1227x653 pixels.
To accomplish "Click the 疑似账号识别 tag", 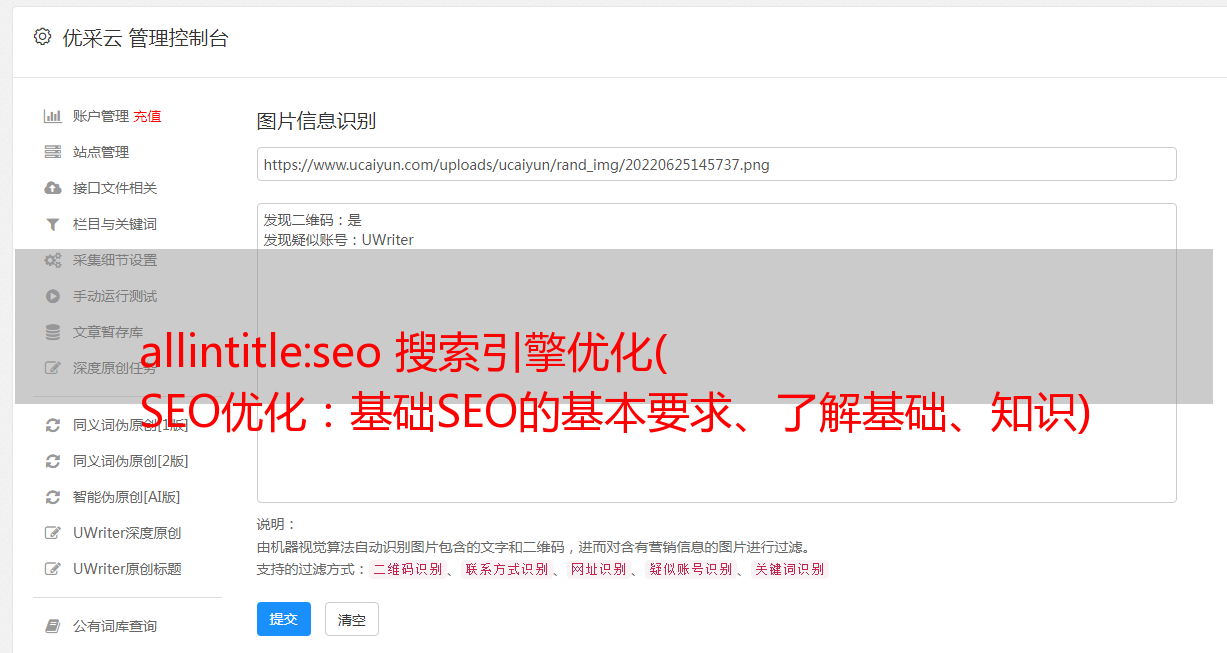I will (x=690, y=569).
